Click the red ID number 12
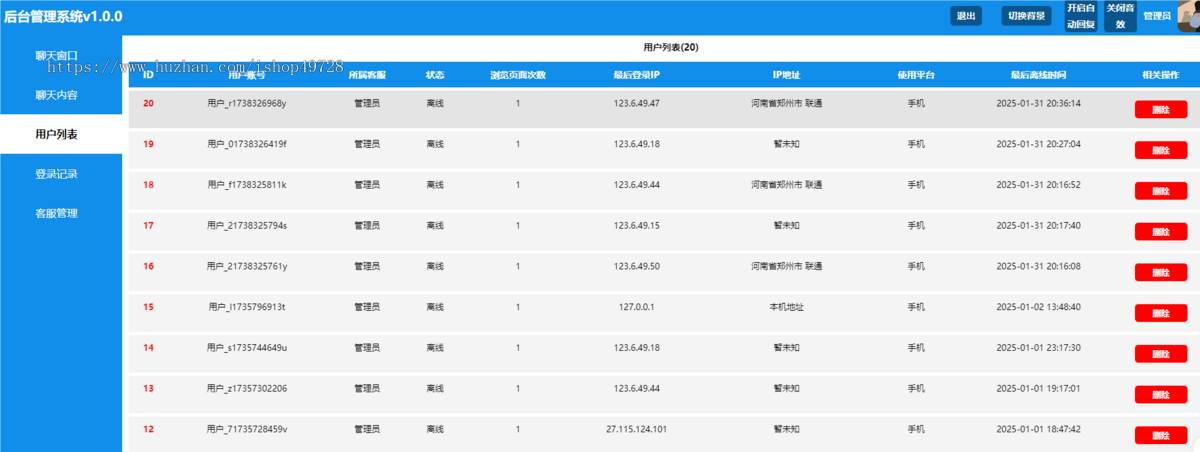 (x=148, y=429)
